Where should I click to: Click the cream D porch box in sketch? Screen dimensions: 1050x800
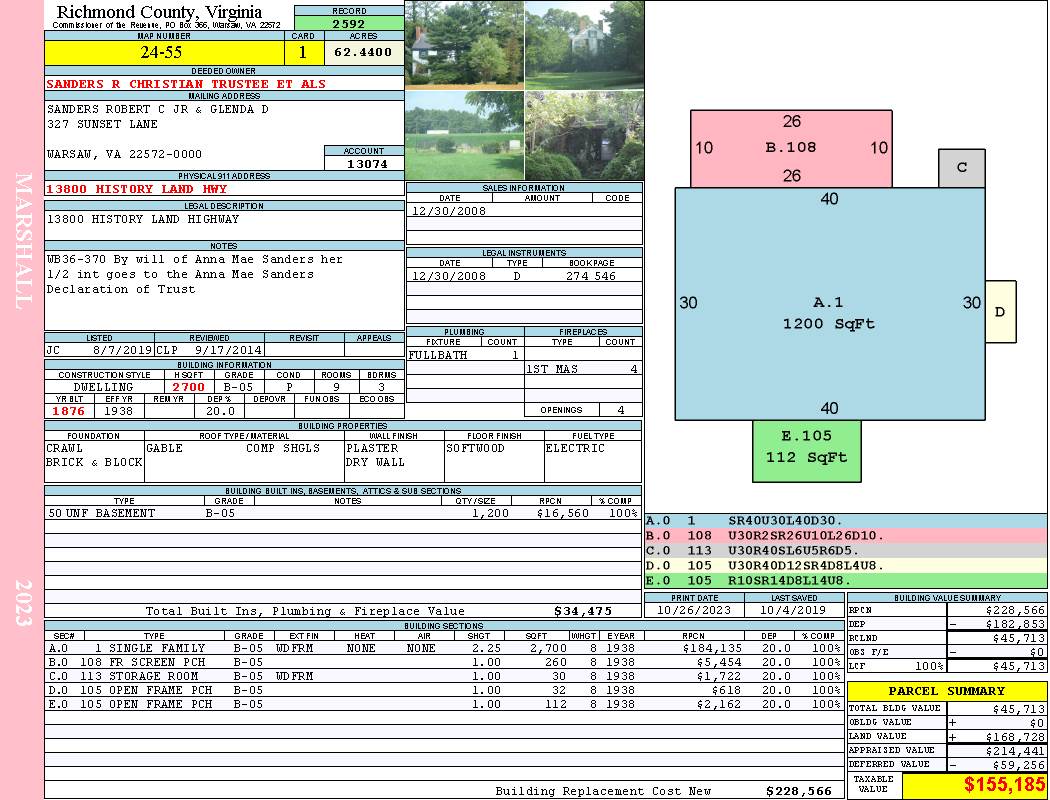tap(1000, 312)
